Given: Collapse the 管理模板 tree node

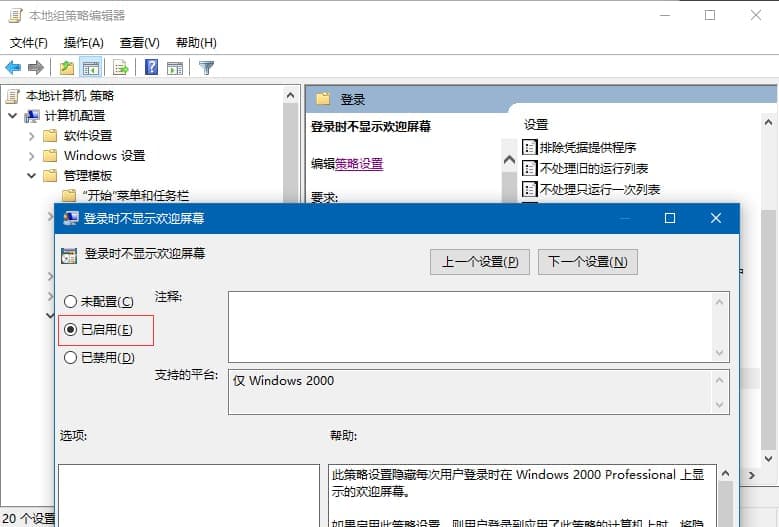Looking at the screenshot, I should point(31,175).
